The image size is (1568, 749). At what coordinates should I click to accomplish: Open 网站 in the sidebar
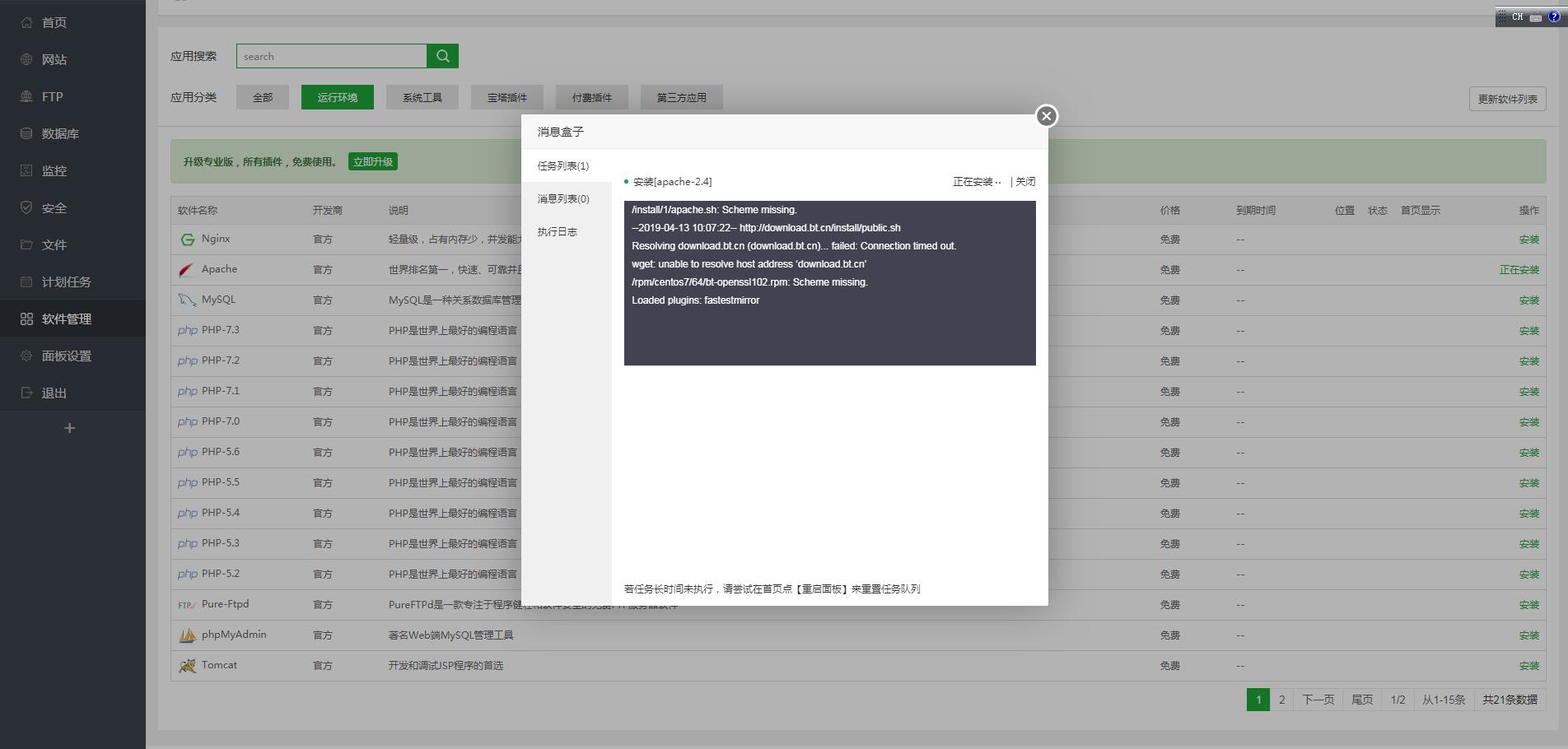pyautogui.click(x=54, y=59)
